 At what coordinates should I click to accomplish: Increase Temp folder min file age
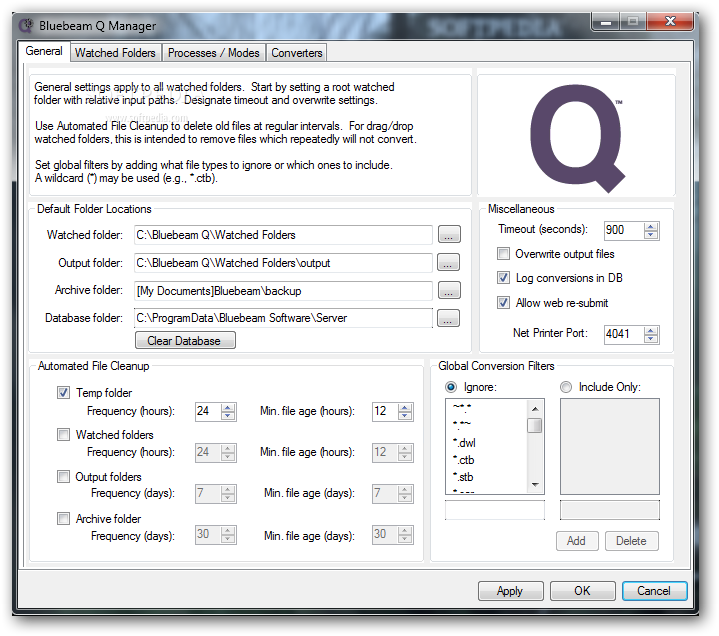pos(404,407)
